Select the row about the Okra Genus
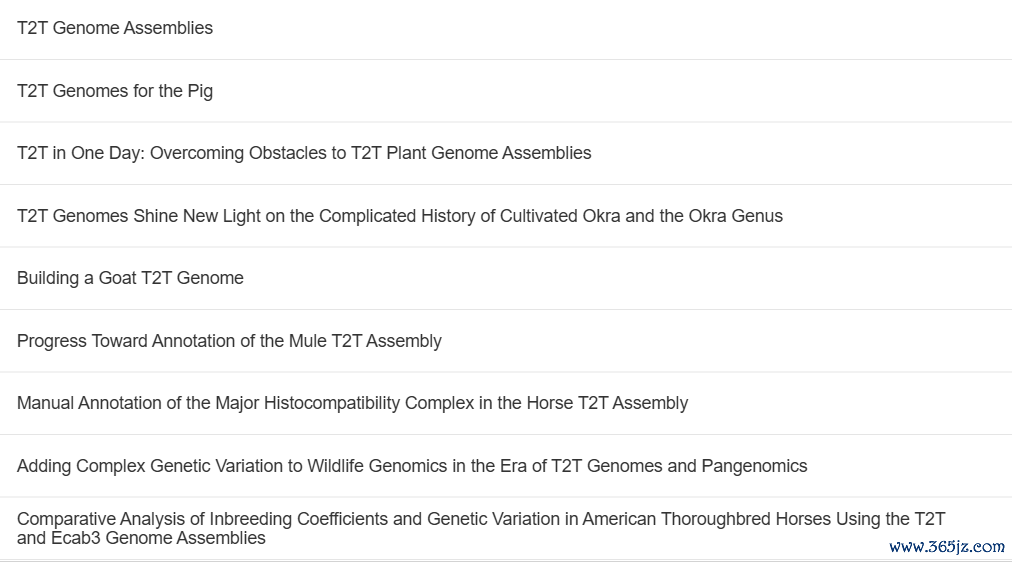1012x562 pixels. tap(506, 216)
